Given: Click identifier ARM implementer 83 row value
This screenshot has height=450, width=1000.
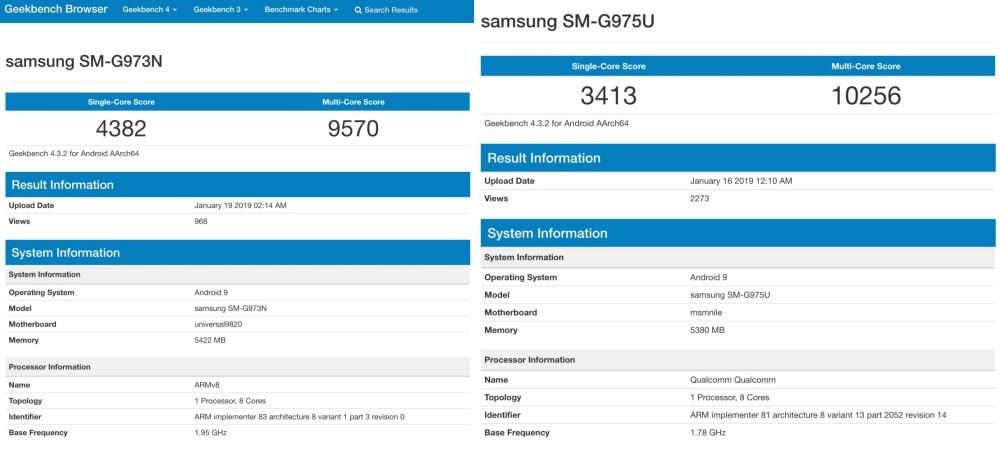Looking at the screenshot, I should (x=299, y=417).
